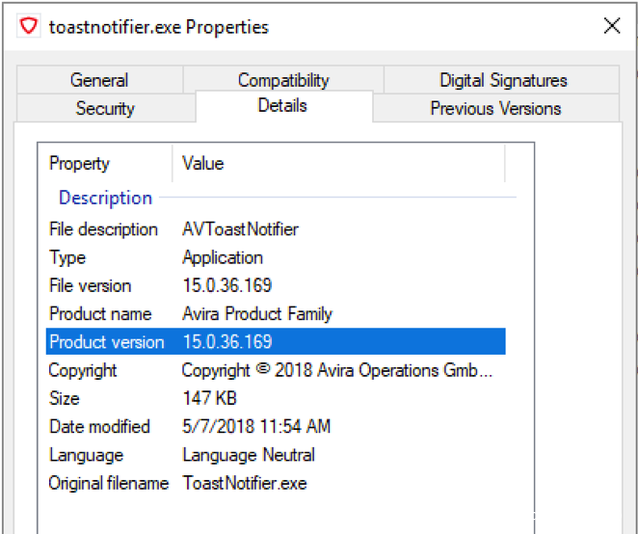Open the Digital Signatures tab
638x534 pixels.
(x=503, y=80)
